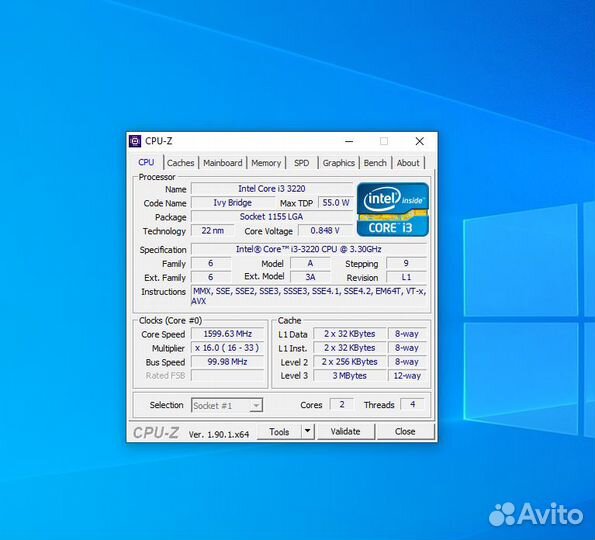Click the Name field Intel Core i3 3220

tap(272, 189)
